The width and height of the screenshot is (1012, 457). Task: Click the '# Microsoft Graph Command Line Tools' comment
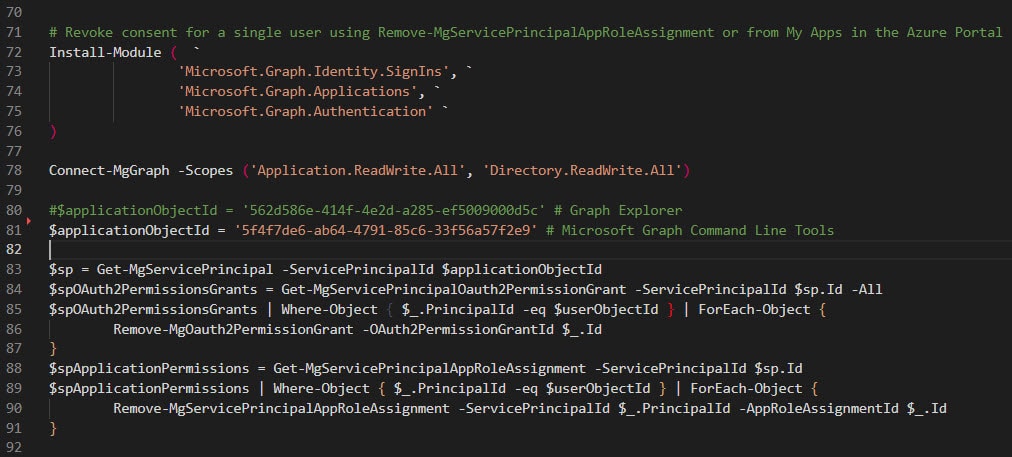click(x=690, y=230)
